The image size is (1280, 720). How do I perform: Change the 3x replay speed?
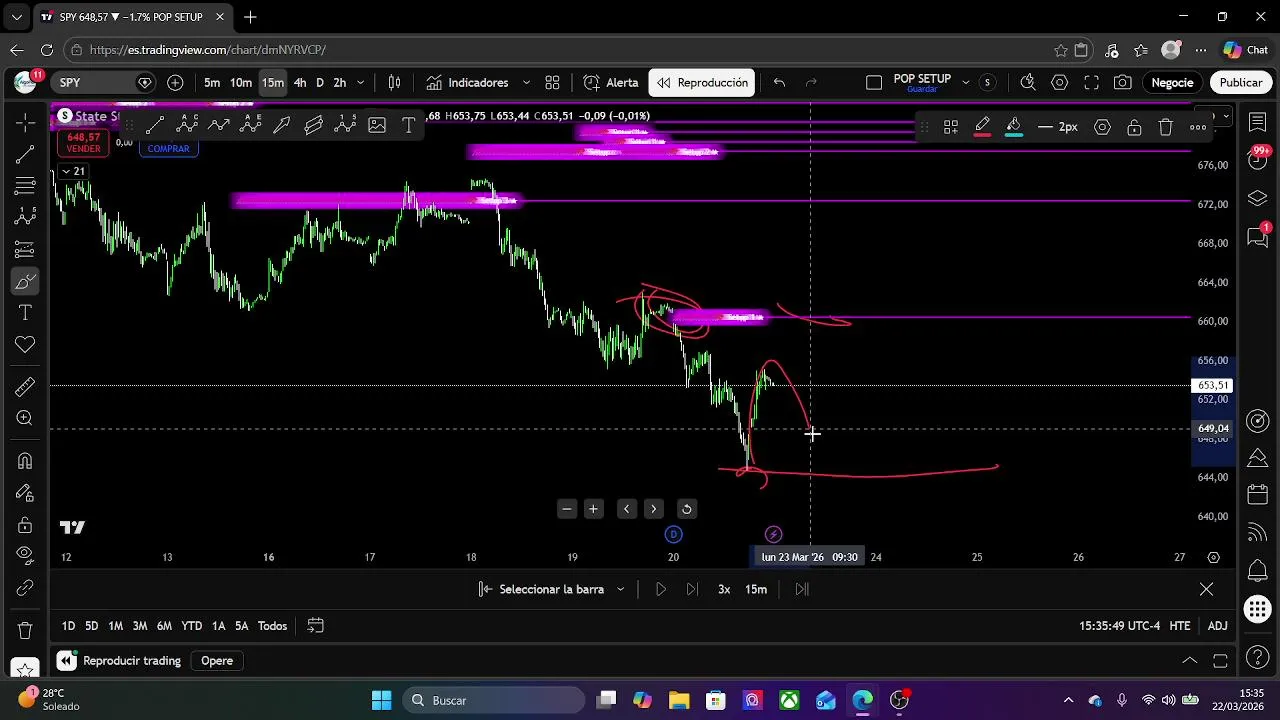(x=724, y=589)
